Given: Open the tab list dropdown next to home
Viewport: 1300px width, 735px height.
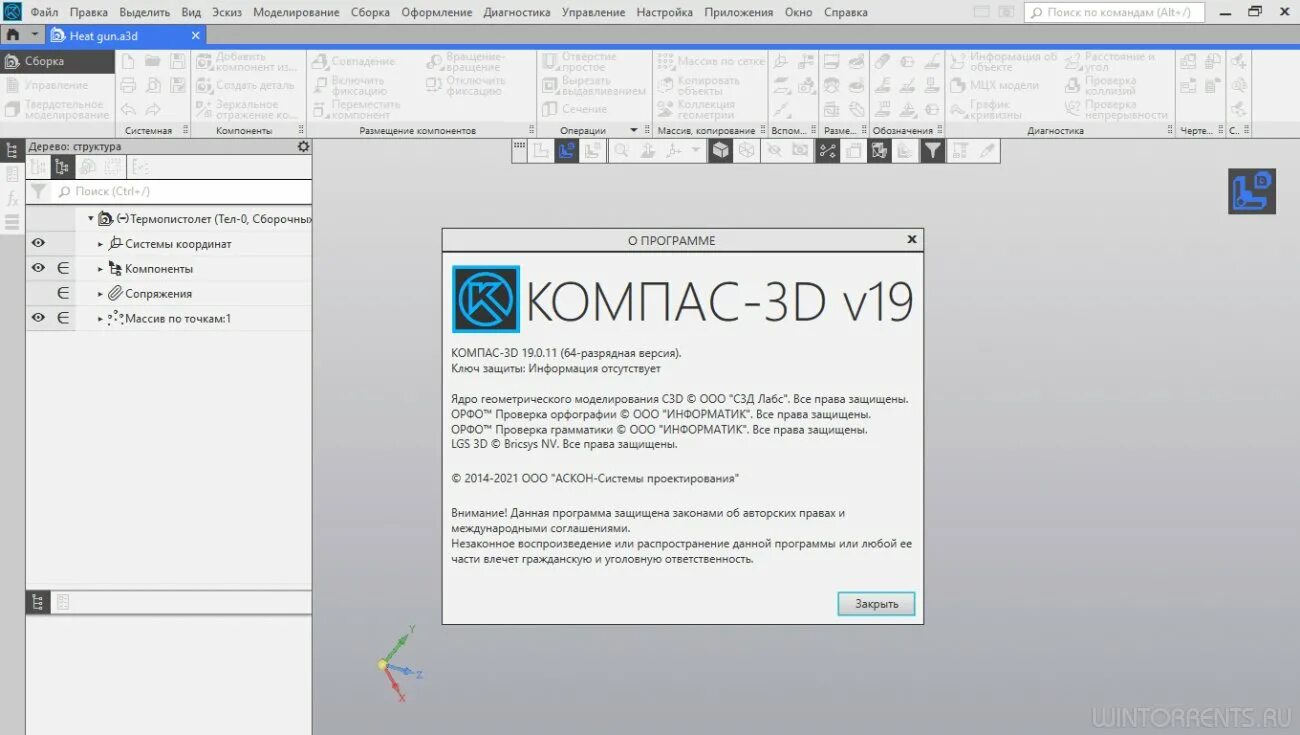Looking at the screenshot, I should 35,35.
